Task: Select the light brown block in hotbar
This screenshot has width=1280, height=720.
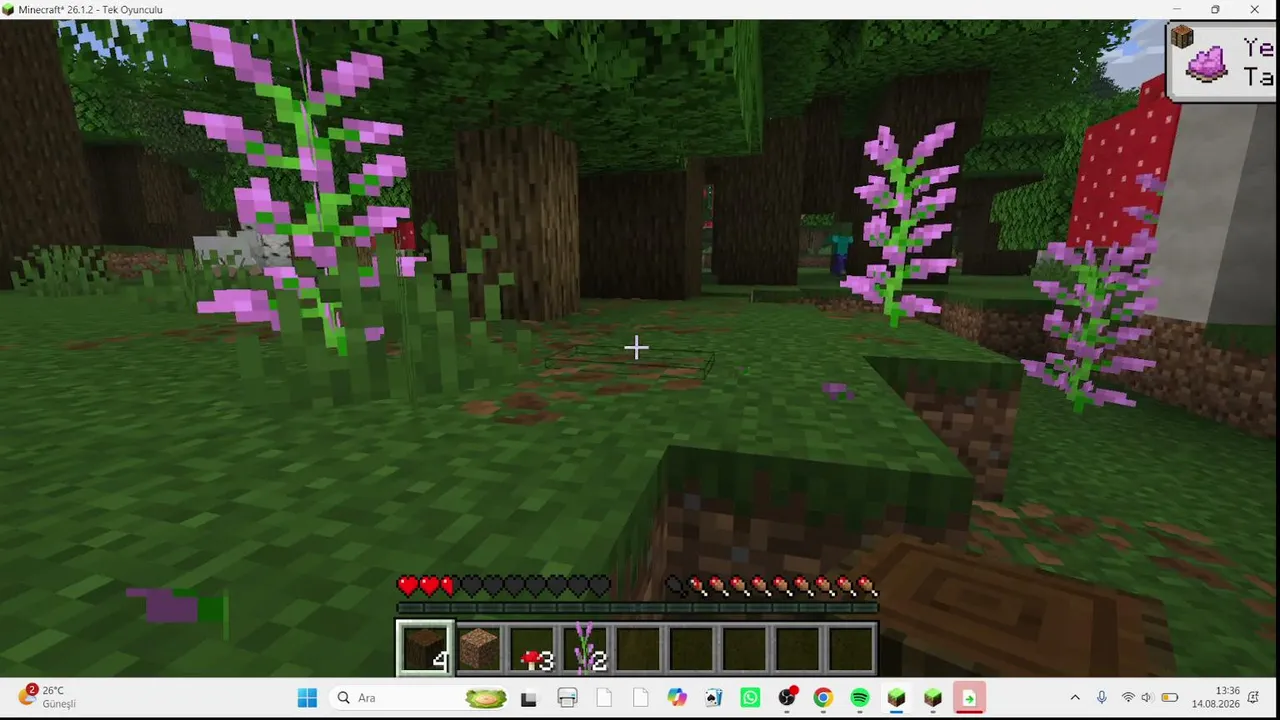Action: (x=479, y=648)
